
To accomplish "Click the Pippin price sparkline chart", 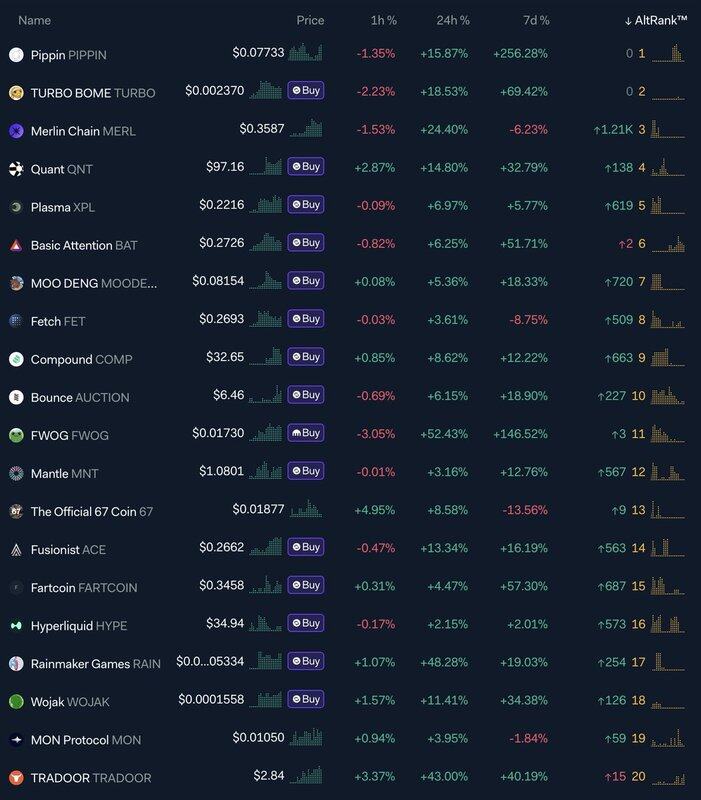I will click(x=305, y=53).
